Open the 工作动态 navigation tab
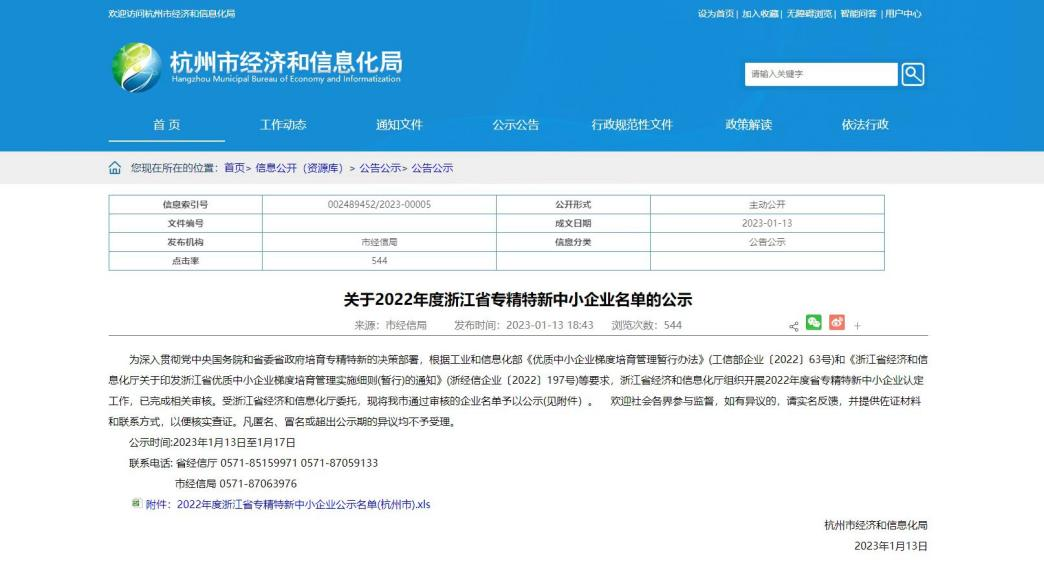Screen dimensions: 1044x567 (x=283, y=125)
